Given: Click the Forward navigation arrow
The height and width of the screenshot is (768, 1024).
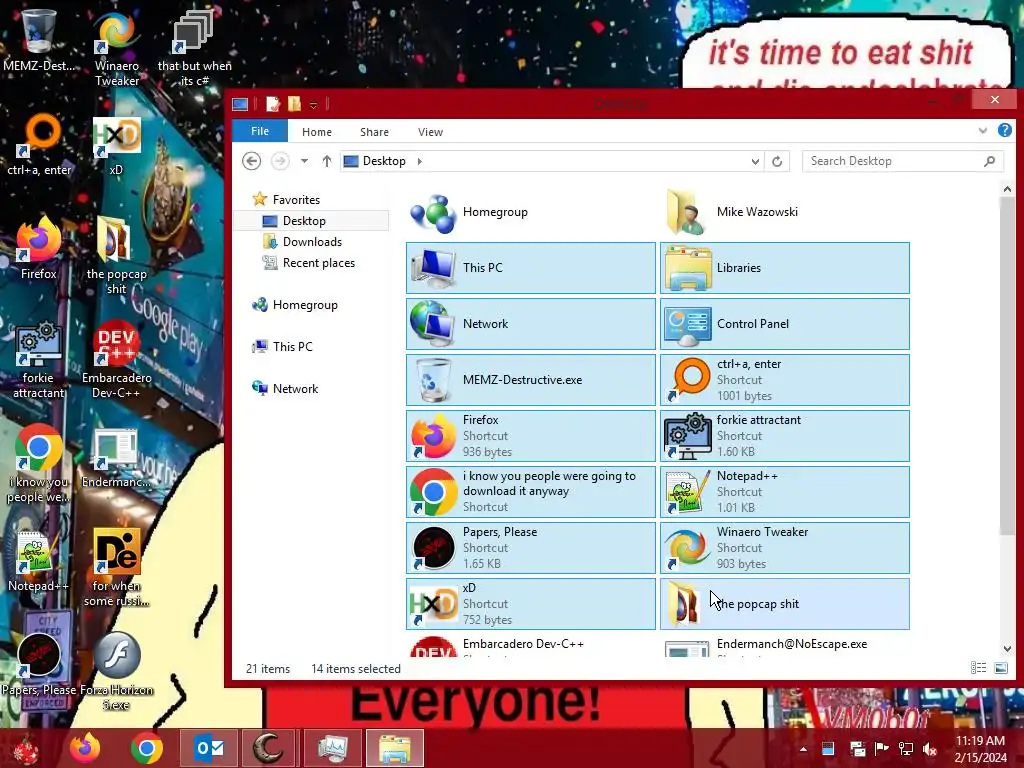Looking at the screenshot, I should [x=280, y=161].
